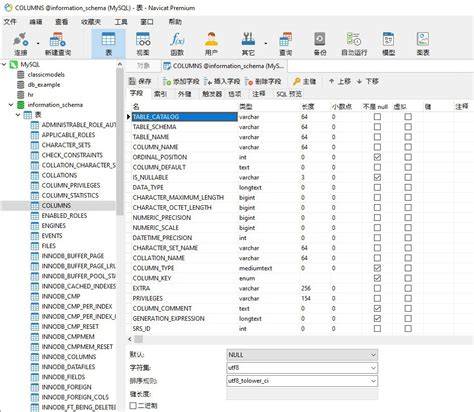
Task: Select the INNODB_COLUMNS table in tree
Action: [69, 357]
